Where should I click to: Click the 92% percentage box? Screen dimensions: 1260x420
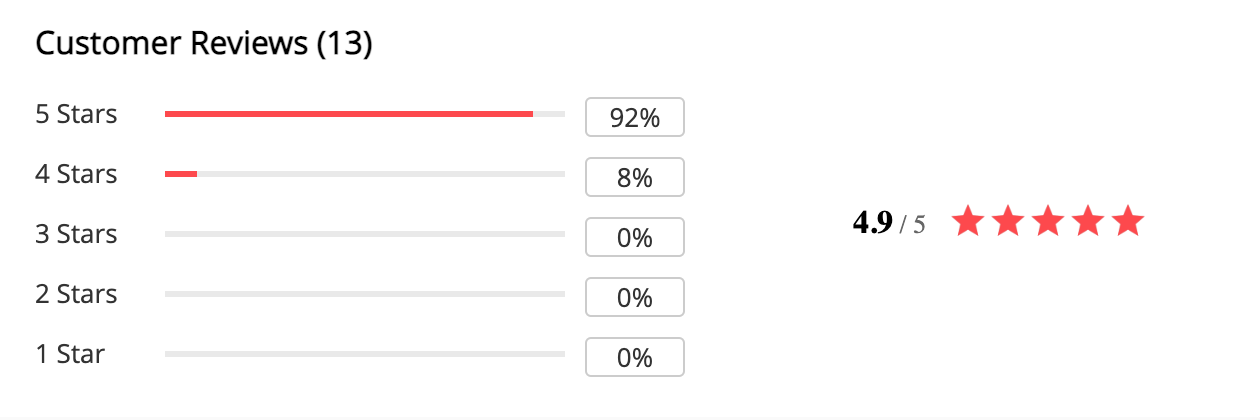point(635,117)
